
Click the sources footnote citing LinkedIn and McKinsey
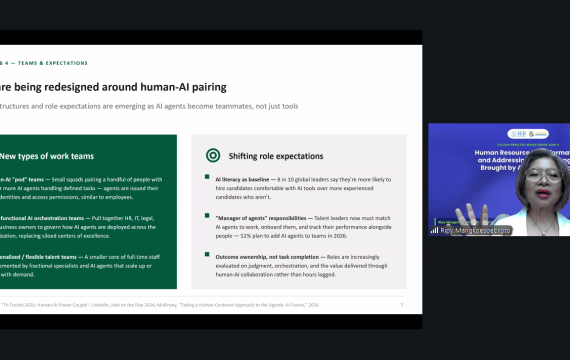(160, 305)
